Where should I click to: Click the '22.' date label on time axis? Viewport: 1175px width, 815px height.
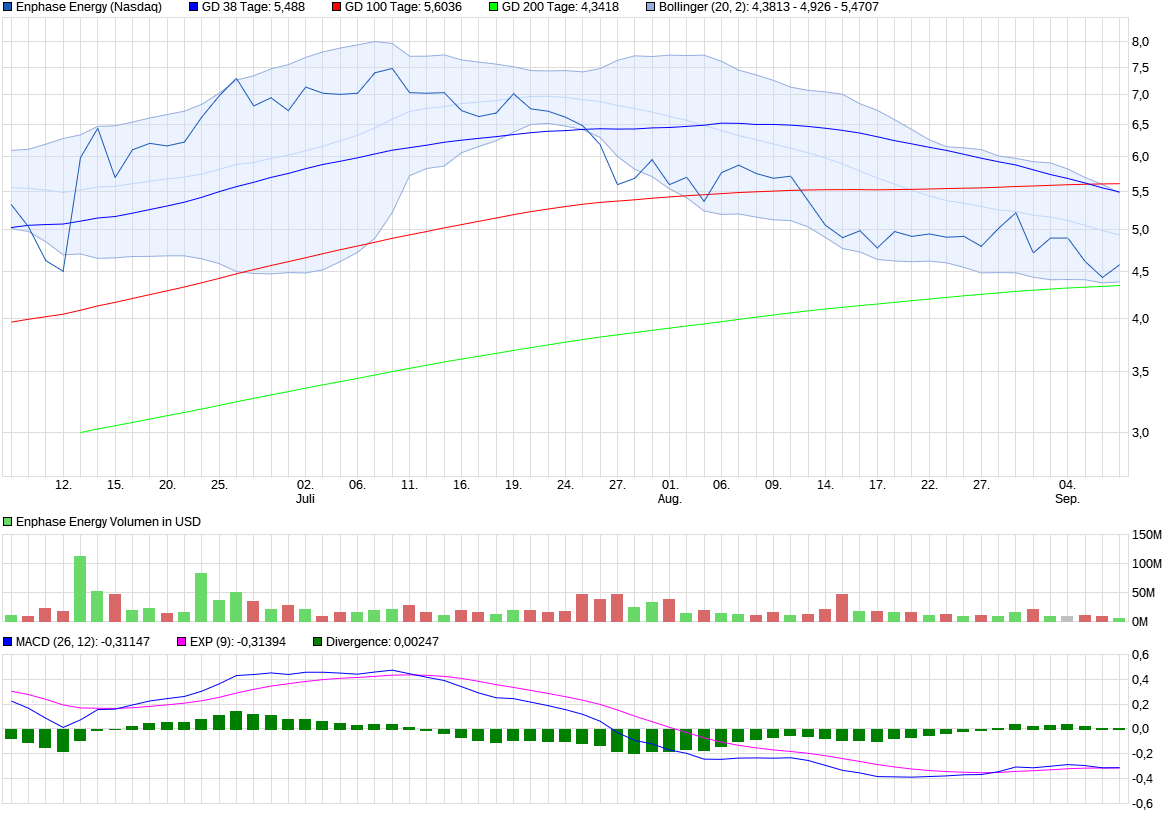929,485
